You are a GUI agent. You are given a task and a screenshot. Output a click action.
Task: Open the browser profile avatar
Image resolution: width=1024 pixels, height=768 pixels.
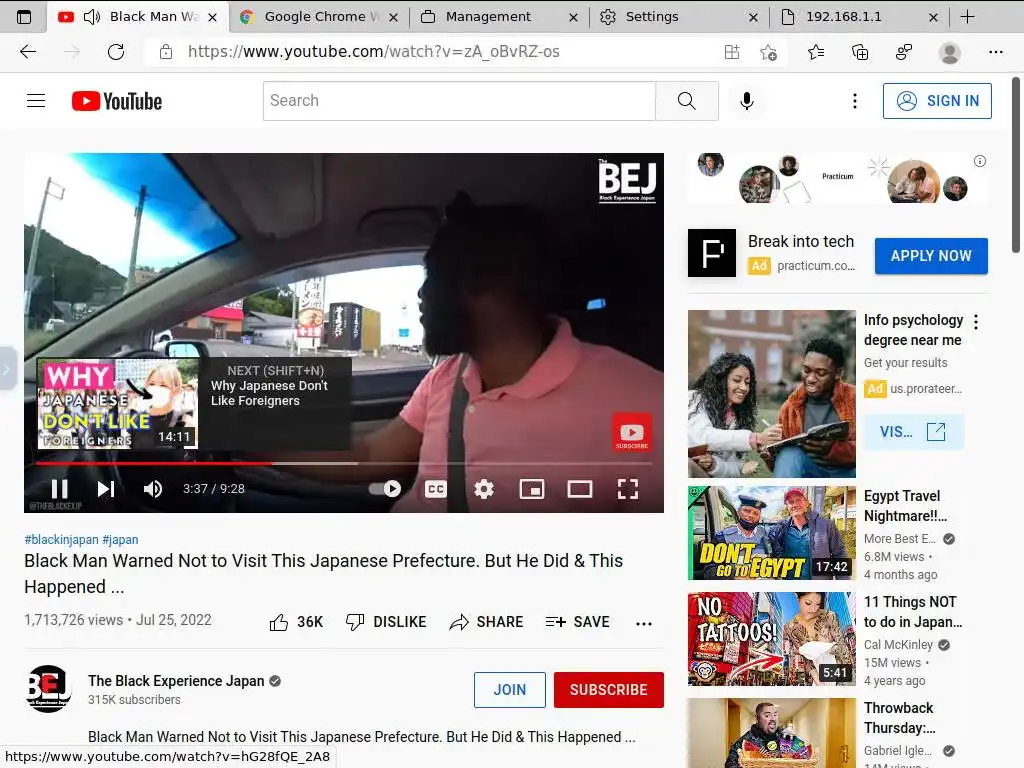point(950,52)
